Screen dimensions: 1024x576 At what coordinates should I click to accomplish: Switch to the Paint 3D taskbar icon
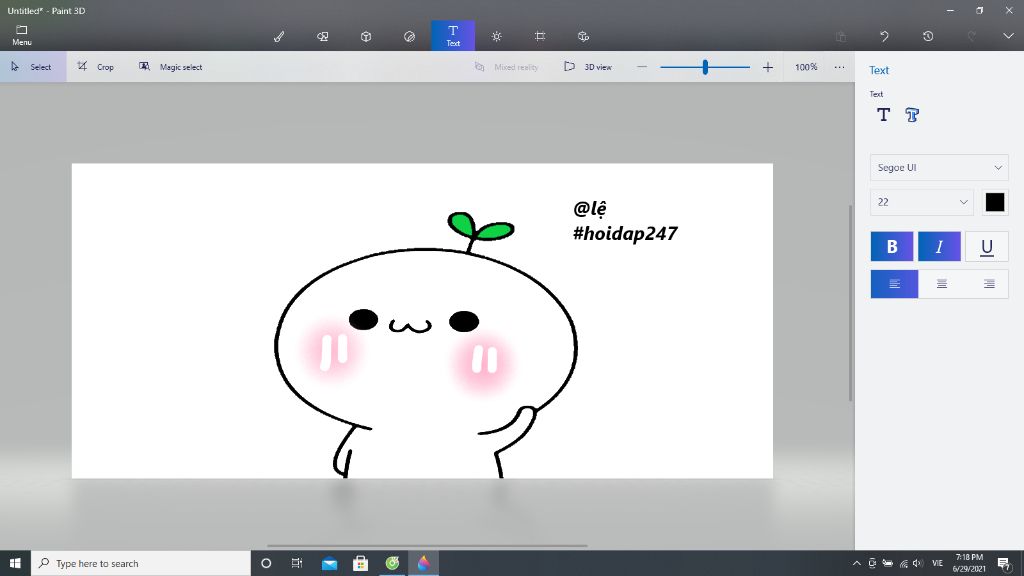point(424,563)
